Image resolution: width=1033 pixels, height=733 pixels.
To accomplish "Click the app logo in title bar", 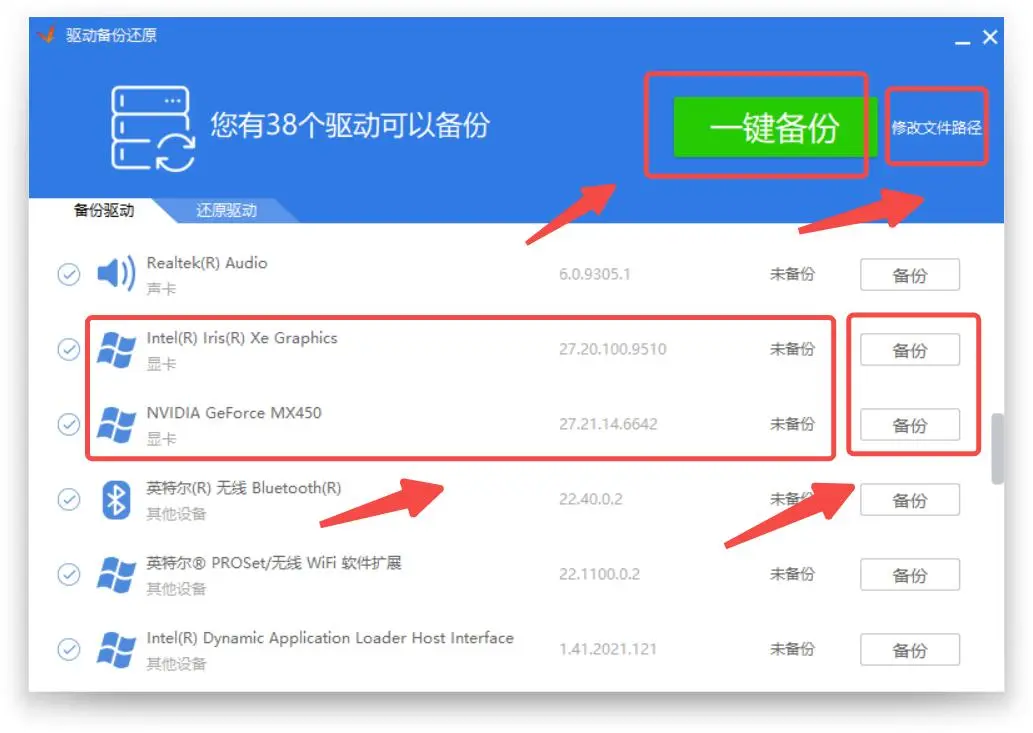I will point(47,35).
